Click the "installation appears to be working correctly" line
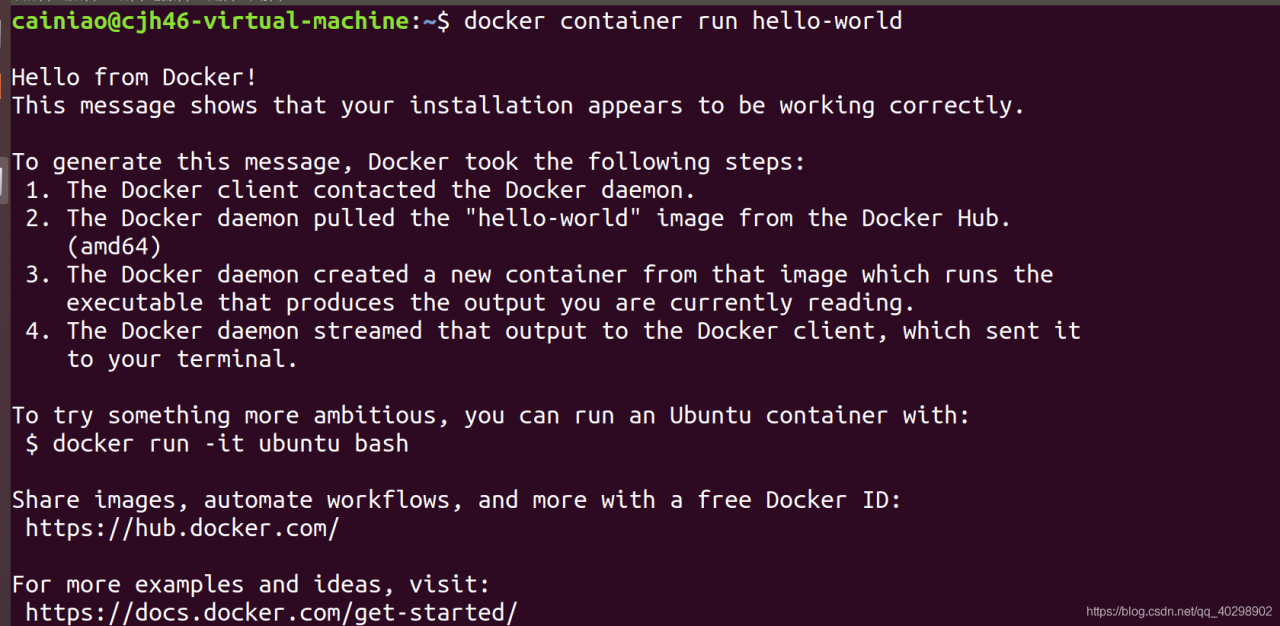This screenshot has width=1280, height=626. pyautogui.click(x=518, y=105)
